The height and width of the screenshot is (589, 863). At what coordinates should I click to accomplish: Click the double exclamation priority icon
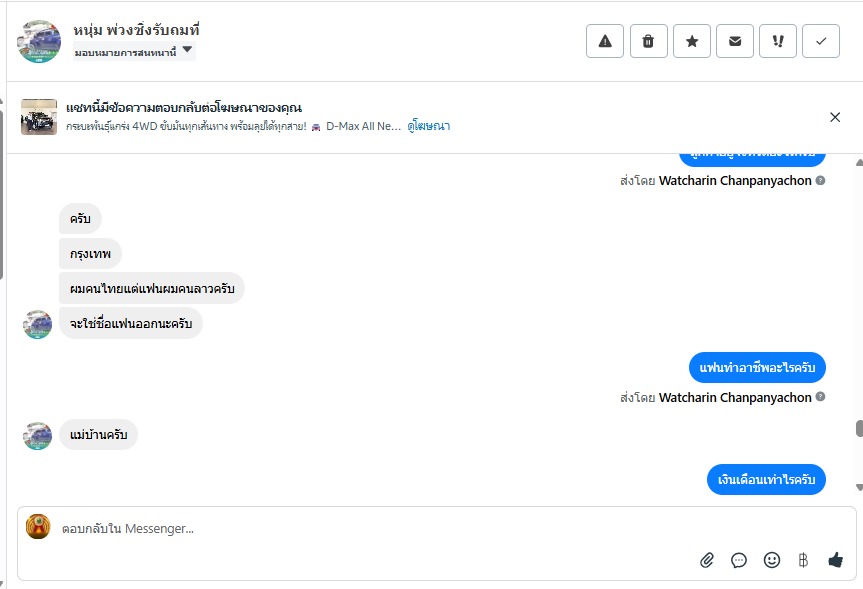click(x=778, y=41)
